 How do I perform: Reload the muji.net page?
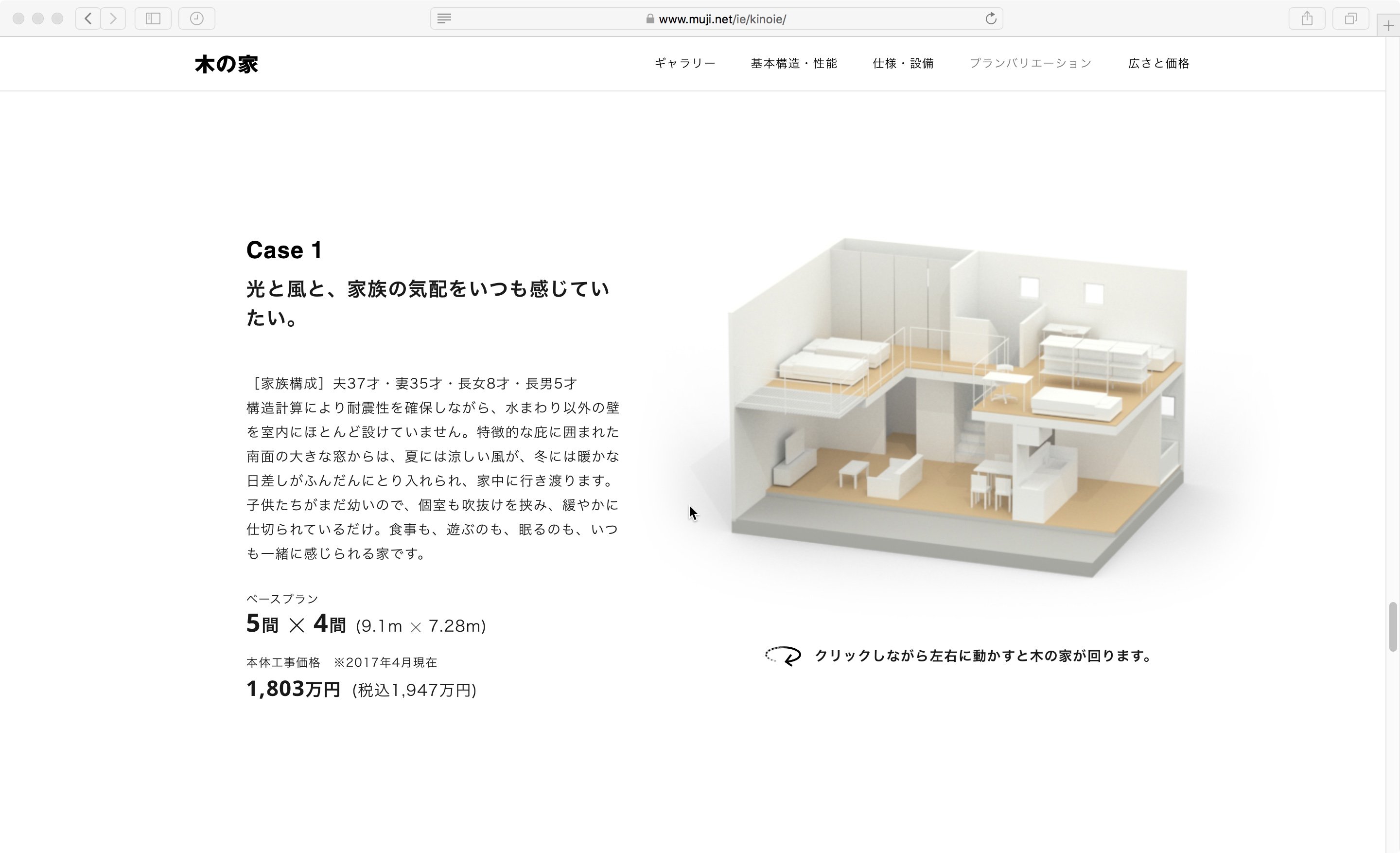pyautogui.click(x=991, y=18)
